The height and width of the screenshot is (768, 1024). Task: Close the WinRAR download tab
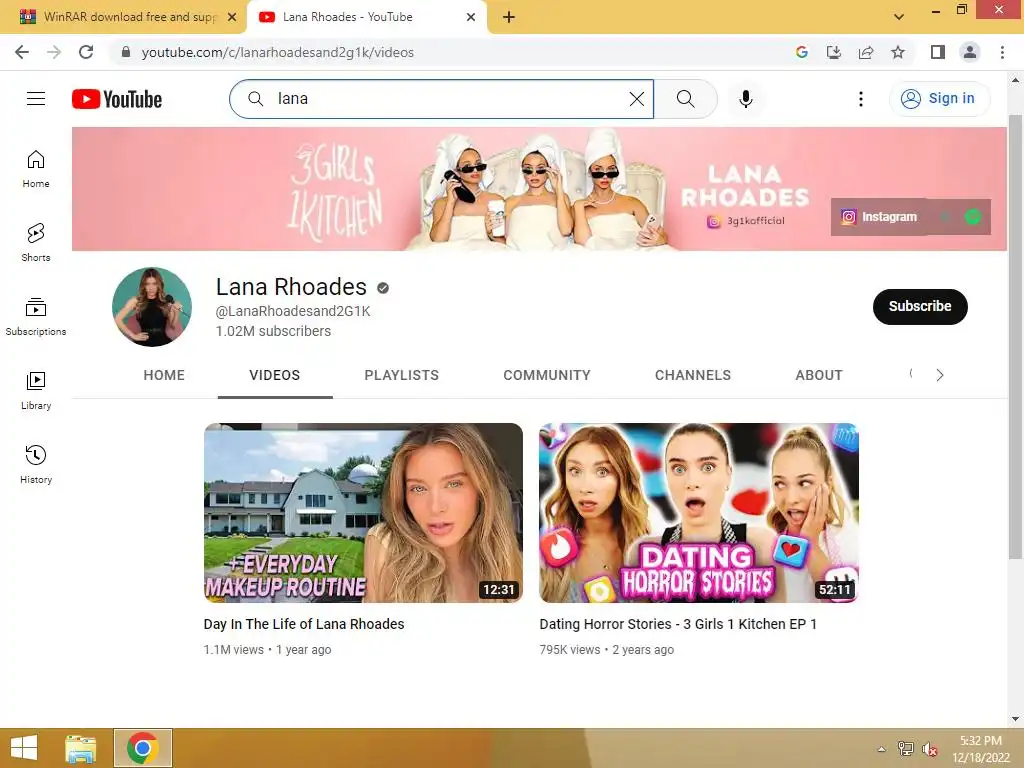(x=232, y=17)
